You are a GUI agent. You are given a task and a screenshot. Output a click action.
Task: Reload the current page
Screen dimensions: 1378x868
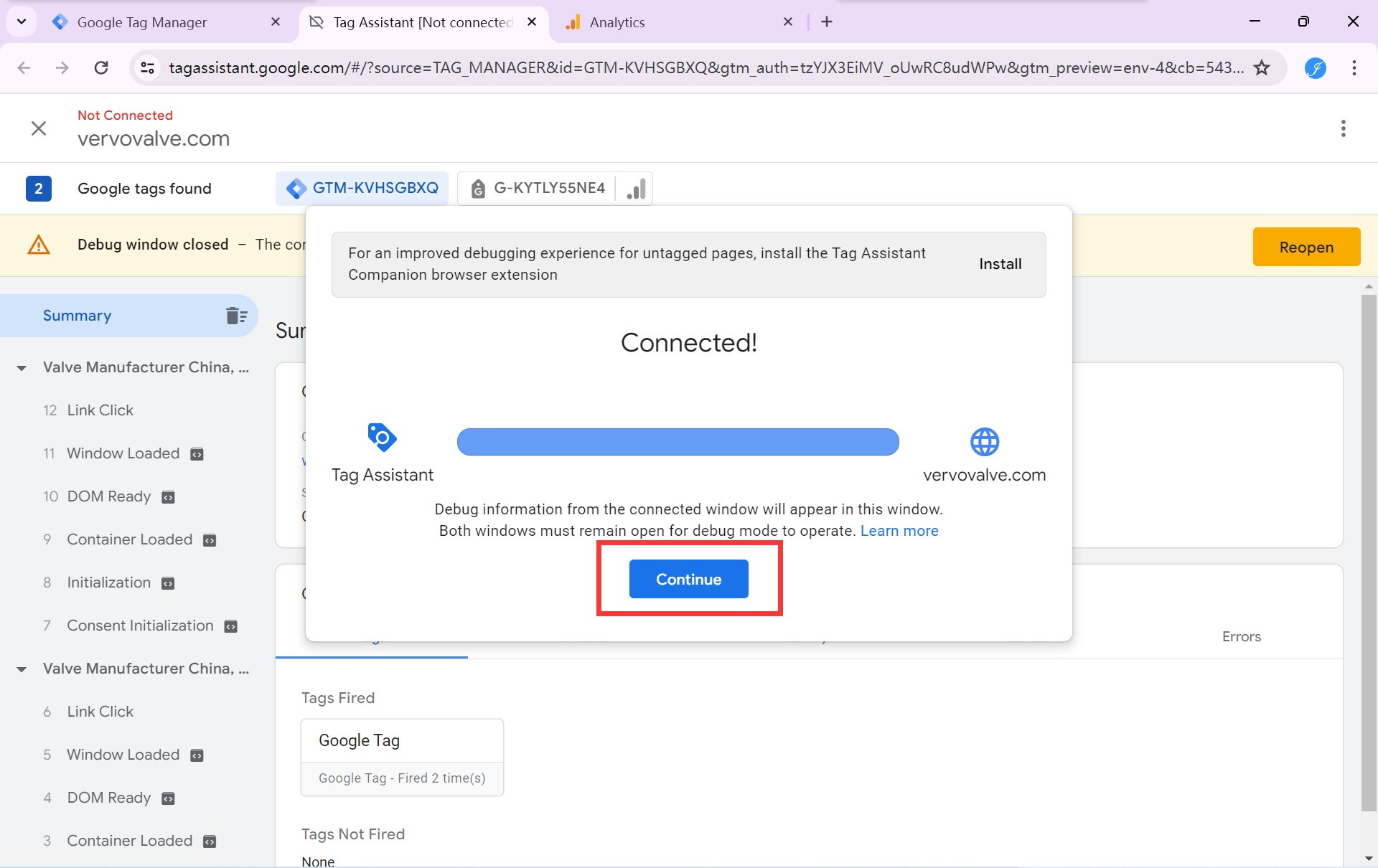click(x=101, y=67)
